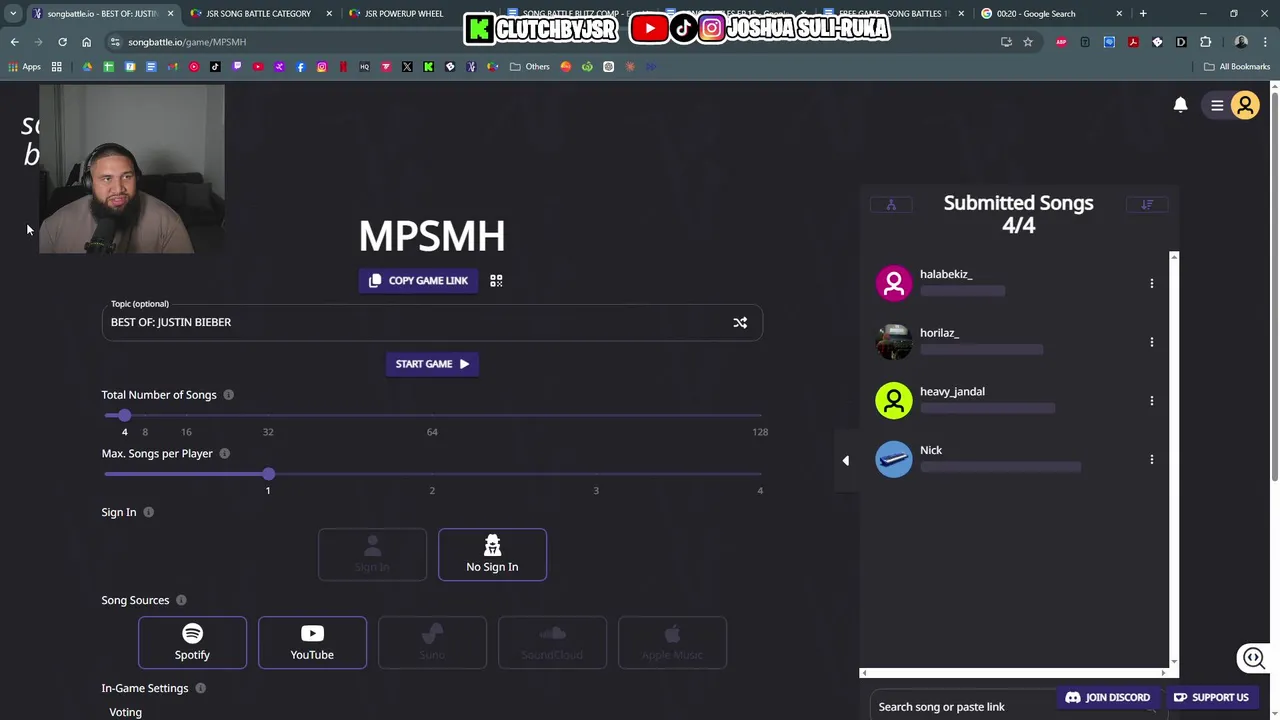The width and height of the screenshot is (1280, 720).
Task: Click the horilaz_ player avatar
Action: pos(894,342)
